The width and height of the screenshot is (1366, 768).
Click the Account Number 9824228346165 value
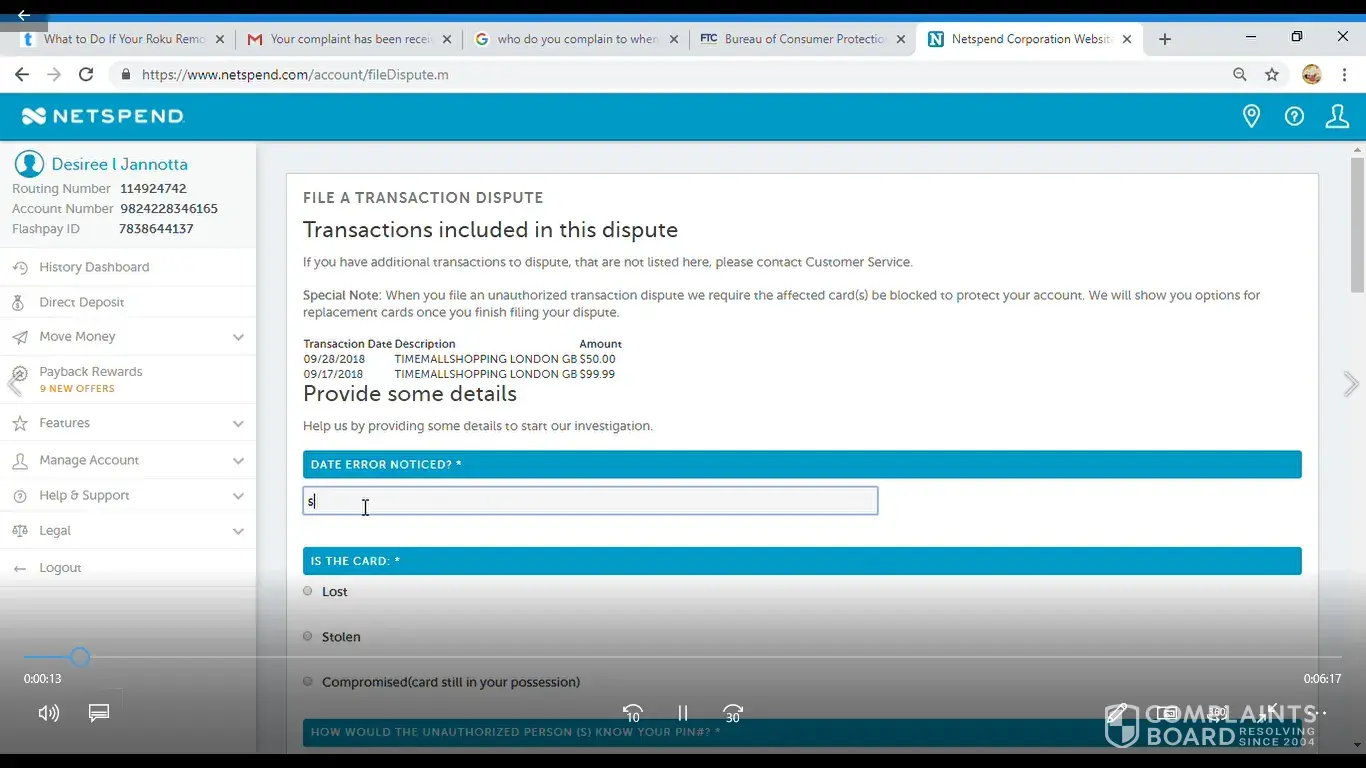point(169,209)
